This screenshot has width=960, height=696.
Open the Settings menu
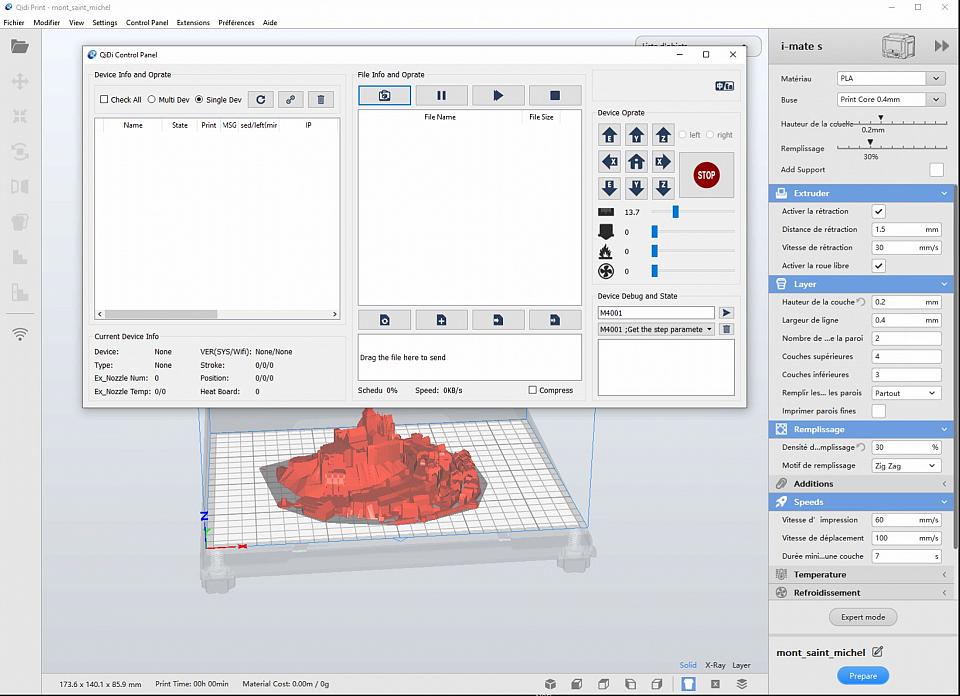[x=105, y=23]
